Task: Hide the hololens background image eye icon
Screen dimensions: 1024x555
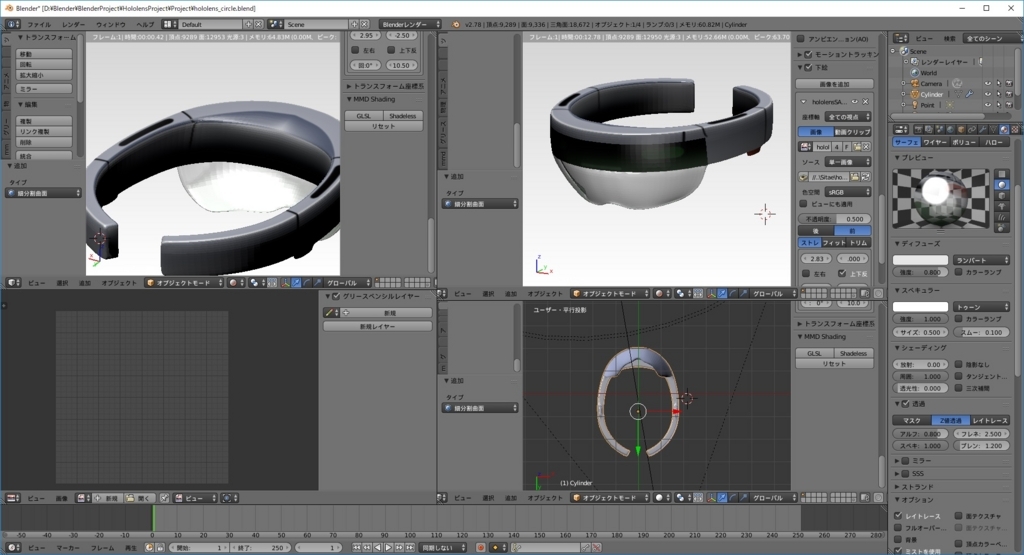Action: tap(854, 102)
